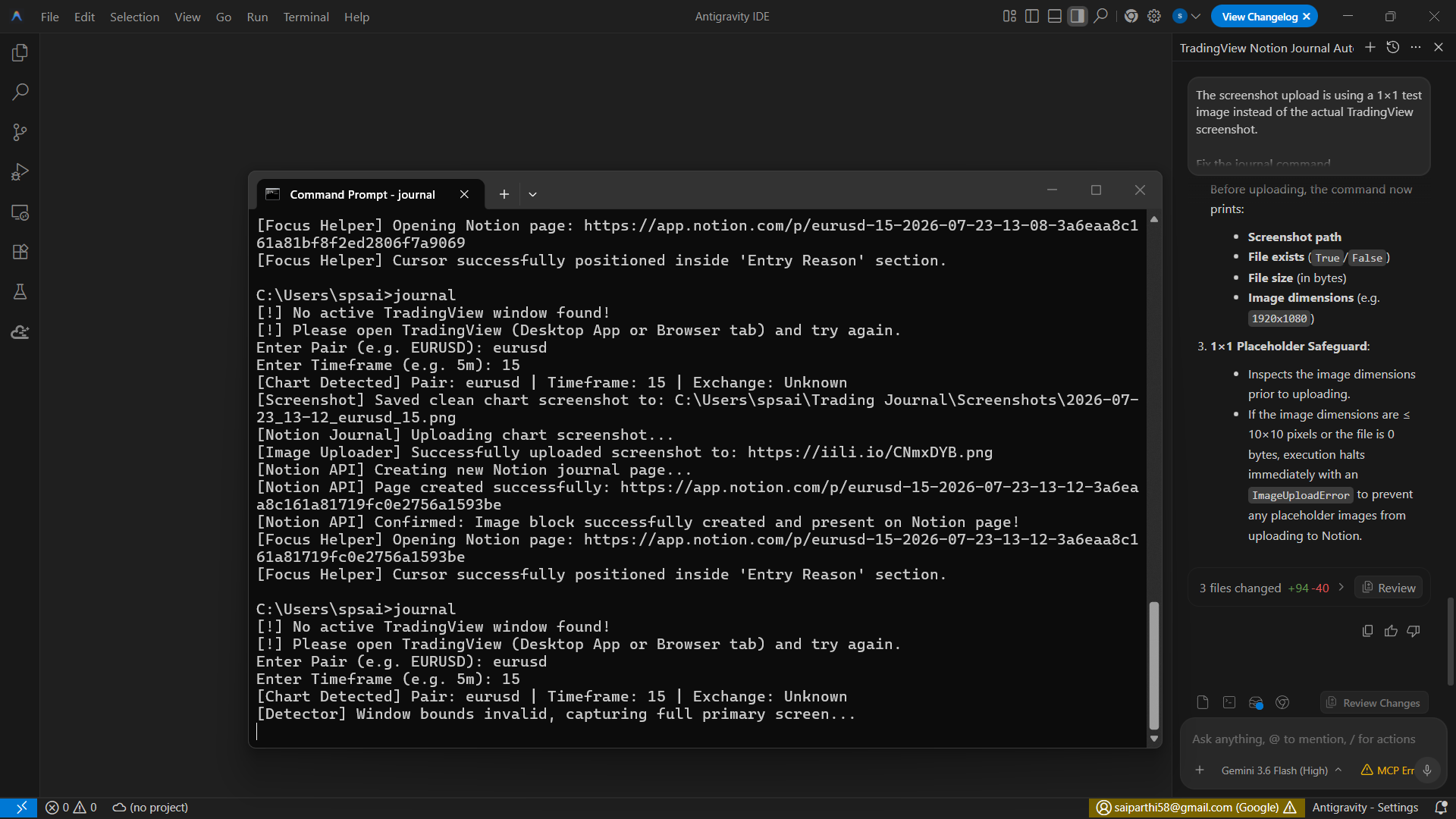Expand the account dropdown chevron
Viewport: 1456px width, 819px height.
pyautogui.click(x=1196, y=16)
